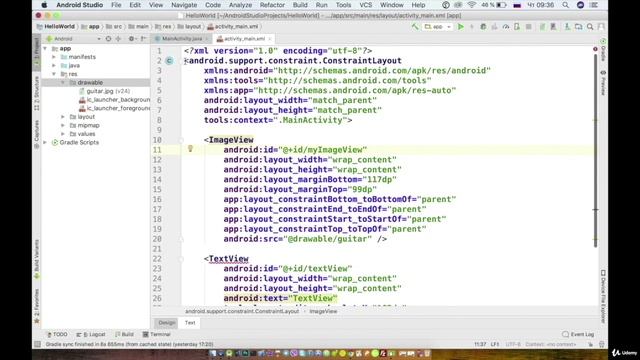This screenshot has width=640, height=360.
Task: Open the Build tool window
Action: [124, 334]
